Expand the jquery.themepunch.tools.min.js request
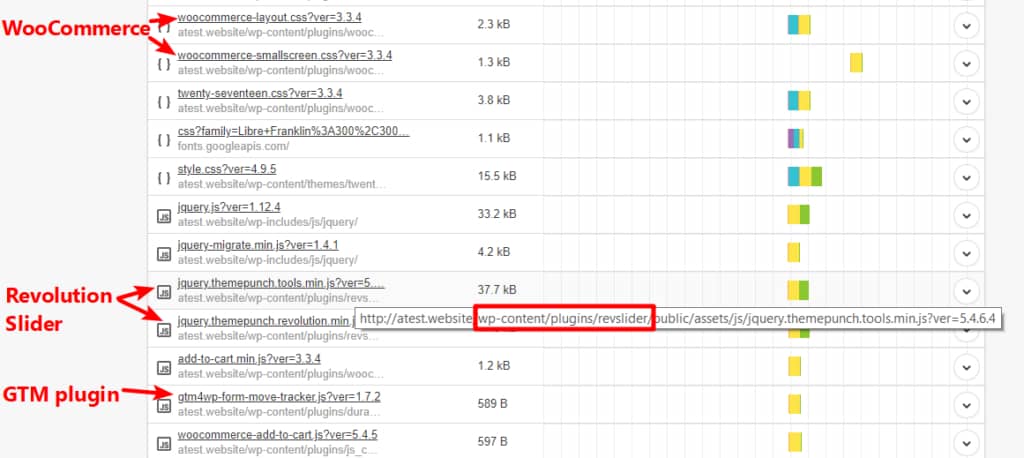 (967, 291)
